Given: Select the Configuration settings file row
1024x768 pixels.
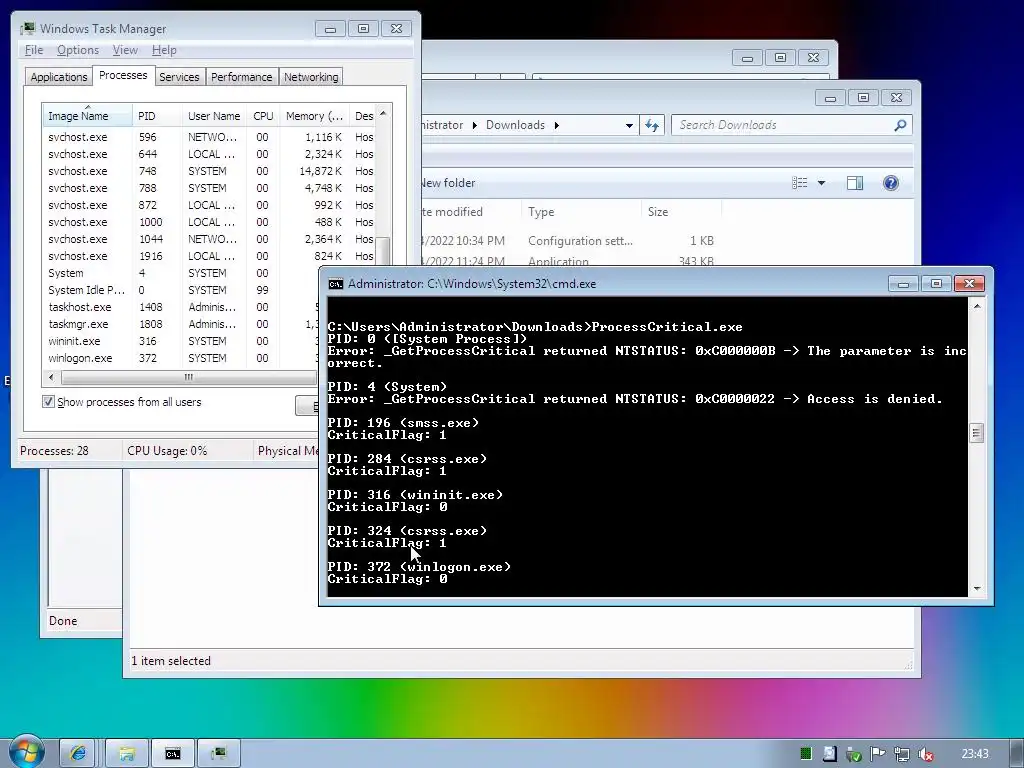Looking at the screenshot, I should 569,240.
